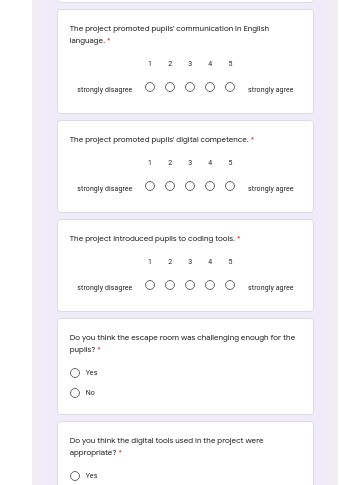The image size is (363, 485).
Task: Pick rating 5 for coding tools question
Action: (x=230, y=285)
